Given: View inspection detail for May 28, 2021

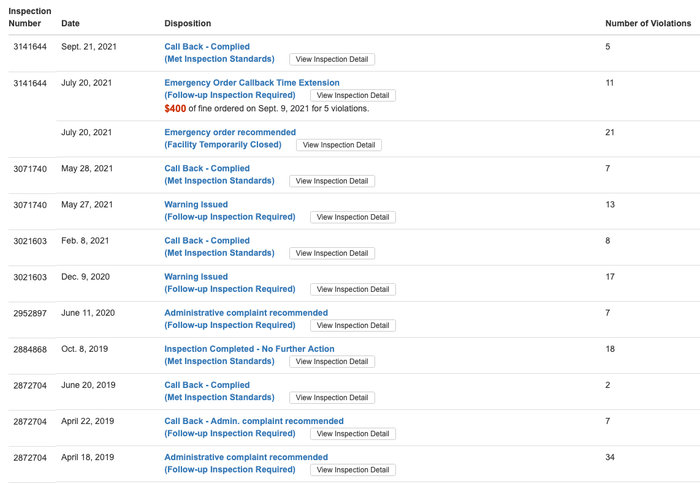Looking at the screenshot, I should point(332,181).
